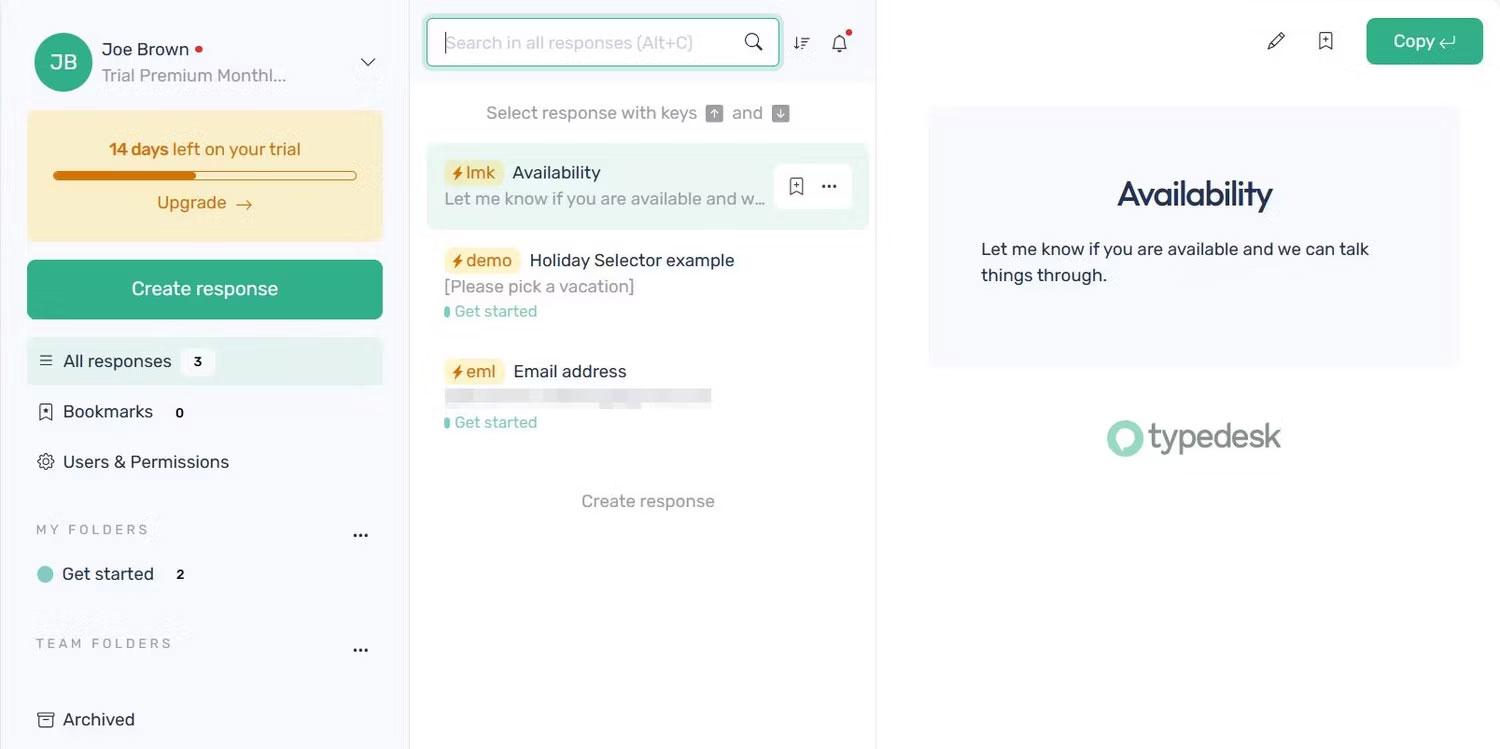Click the Create response button
Screen dimensions: 1500x749
point(204,289)
